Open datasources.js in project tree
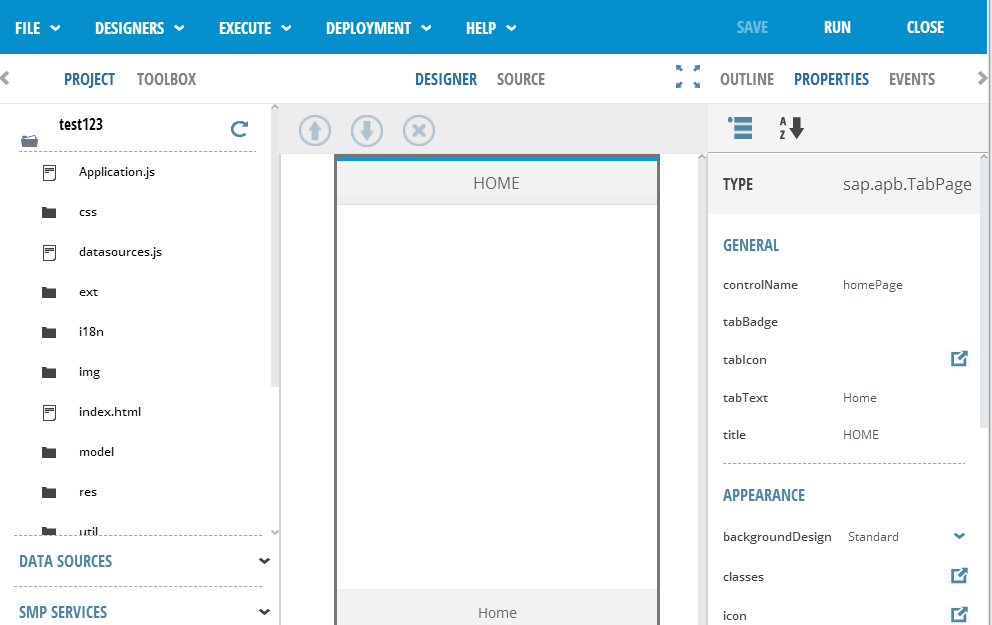The height and width of the screenshot is (625, 992). point(120,252)
